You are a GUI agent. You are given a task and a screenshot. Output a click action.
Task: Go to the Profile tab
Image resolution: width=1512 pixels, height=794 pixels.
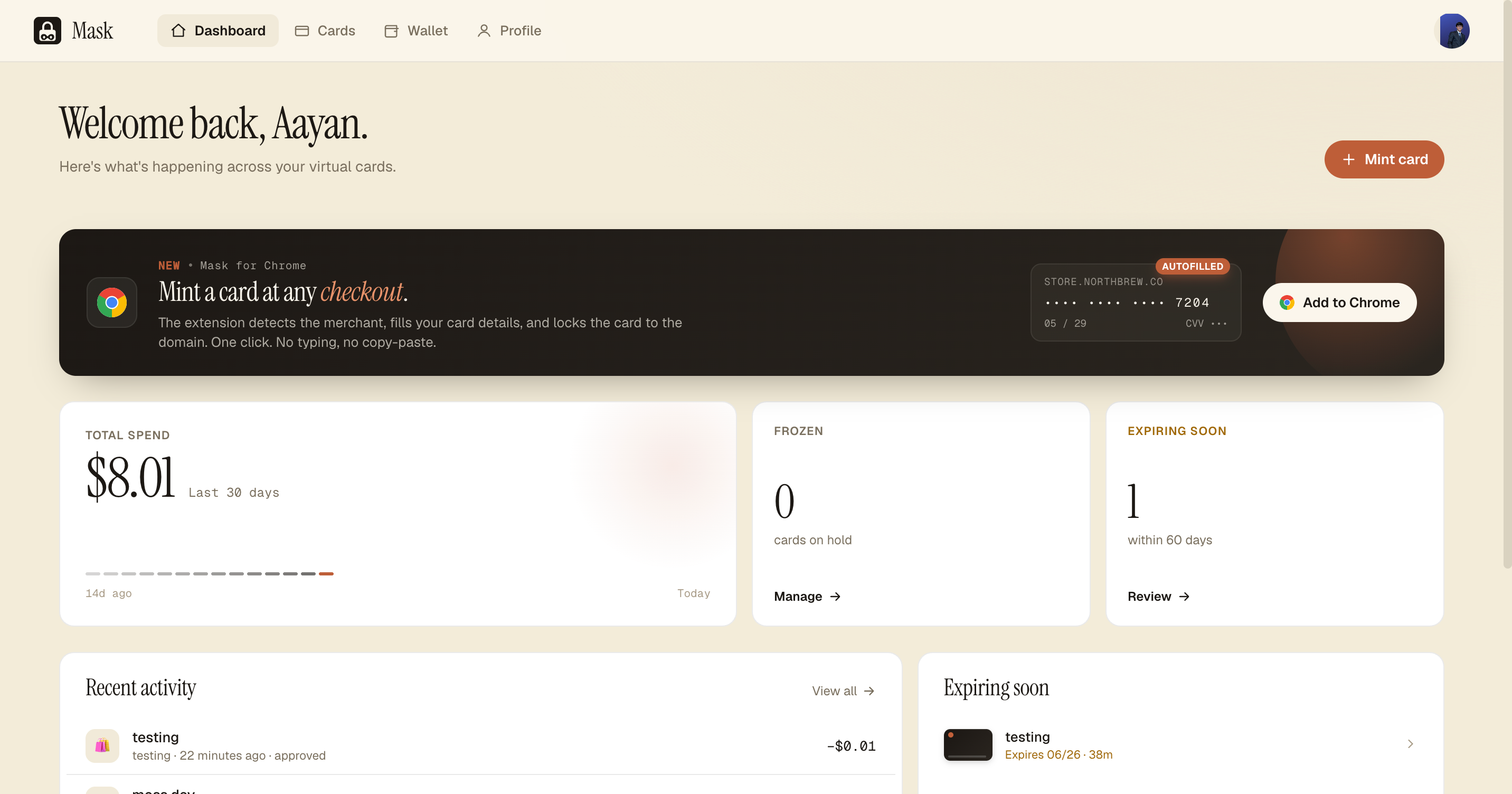tap(509, 31)
